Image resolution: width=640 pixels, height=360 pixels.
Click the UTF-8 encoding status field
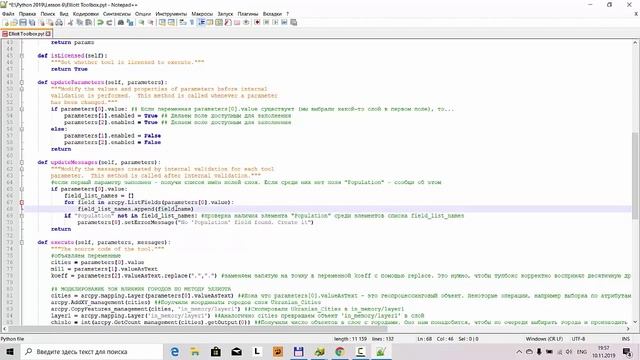[x=578, y=339]
